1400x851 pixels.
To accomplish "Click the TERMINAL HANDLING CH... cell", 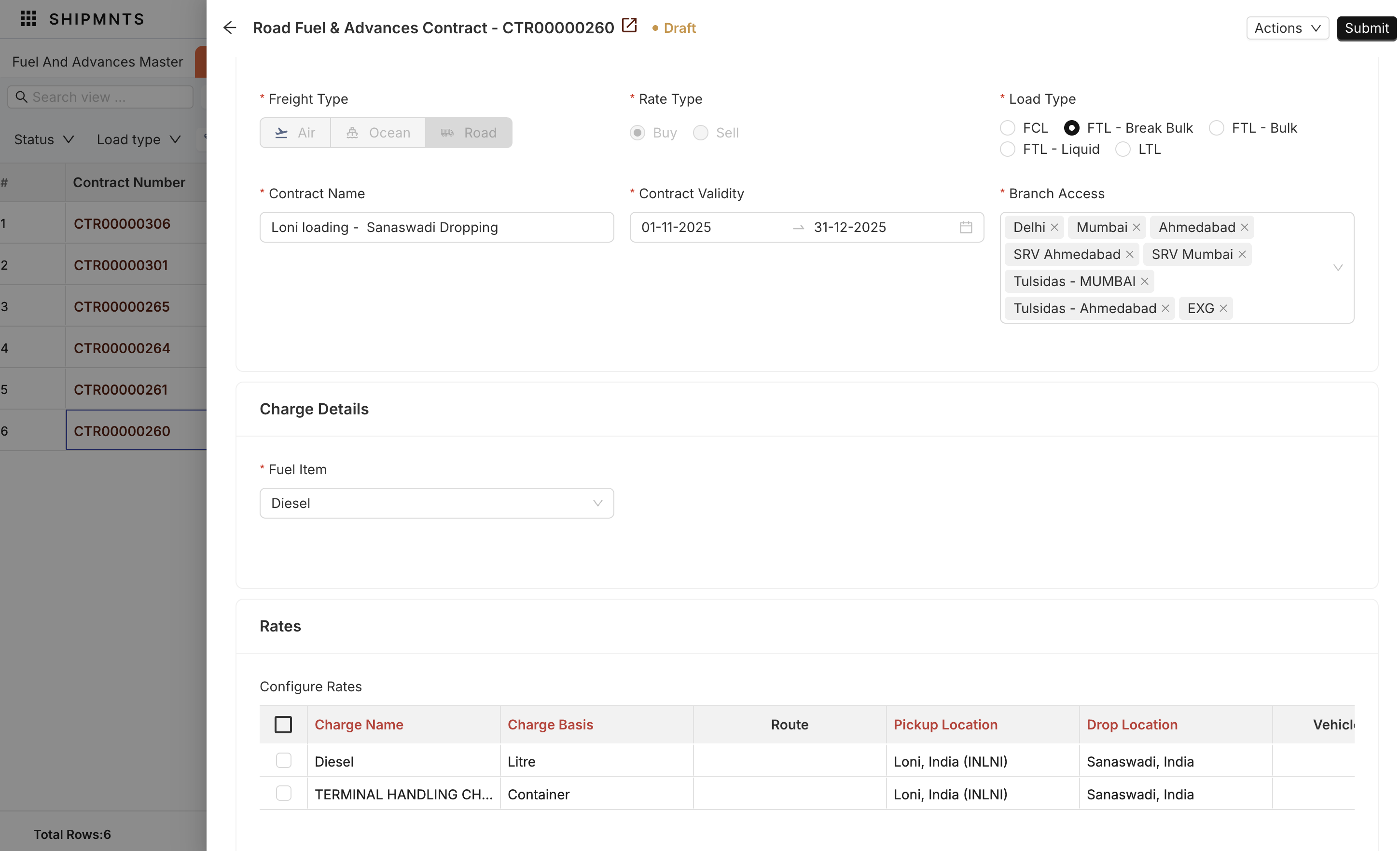I will click(403, 794).
